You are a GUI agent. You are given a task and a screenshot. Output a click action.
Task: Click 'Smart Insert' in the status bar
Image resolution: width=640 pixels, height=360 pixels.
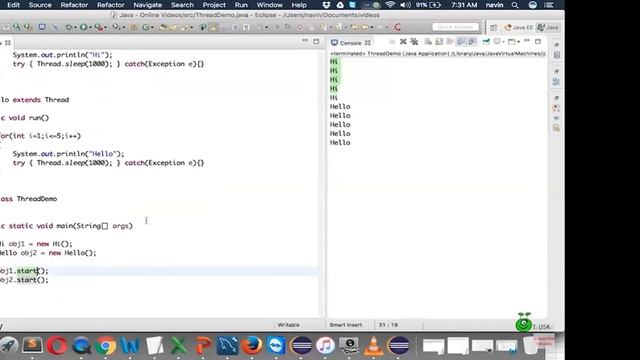click(345, 325)
